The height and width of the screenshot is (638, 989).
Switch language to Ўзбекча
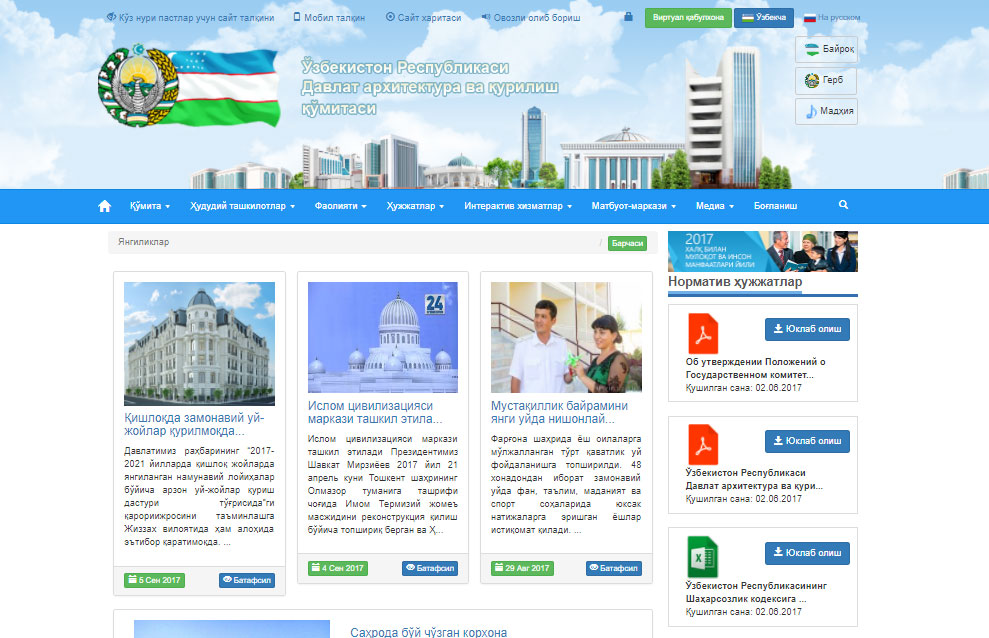764,18
